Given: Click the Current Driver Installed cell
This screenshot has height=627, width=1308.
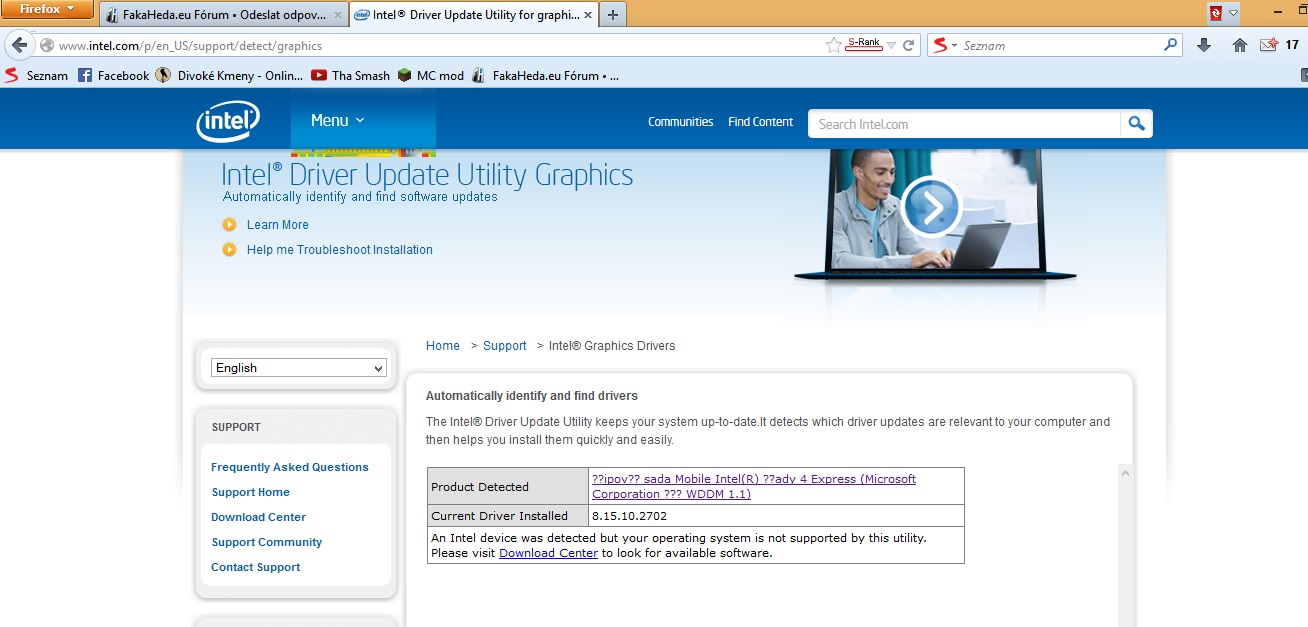Looking at the screenshot, I should 508,516.
